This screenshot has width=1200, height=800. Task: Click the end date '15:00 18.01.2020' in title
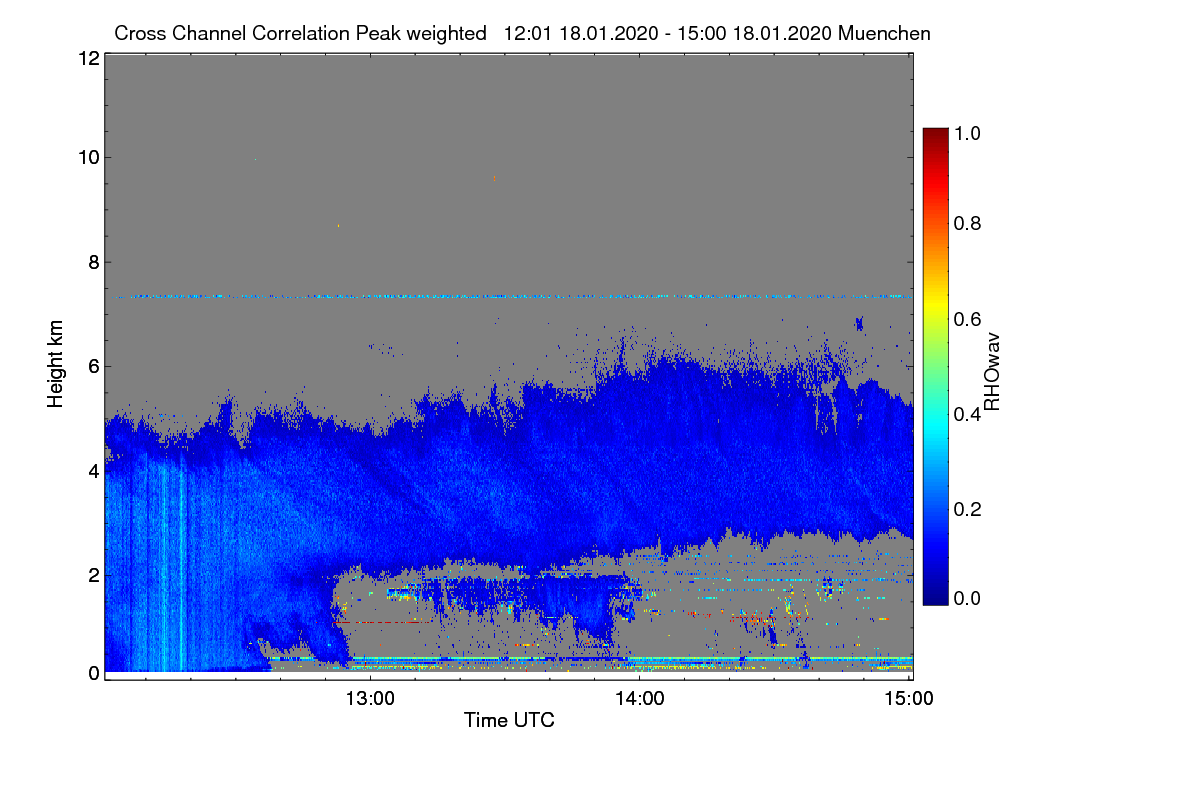tap(756, 33)
